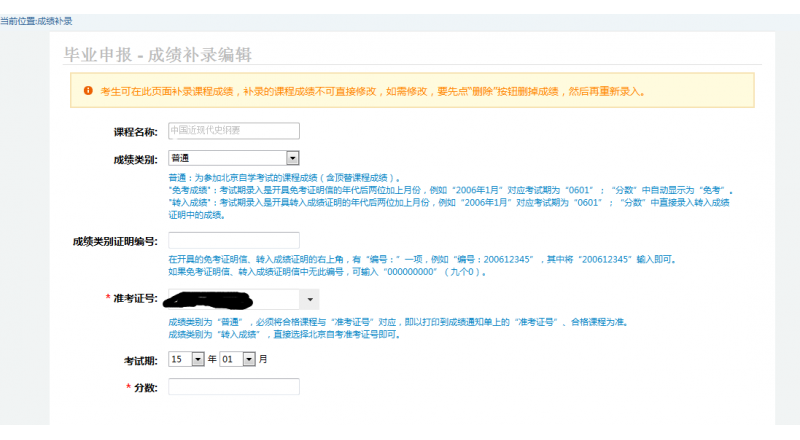Click the 毕业申报 - 成绩补录编辑 page heading
800x440 pixels.
point(157,54)
